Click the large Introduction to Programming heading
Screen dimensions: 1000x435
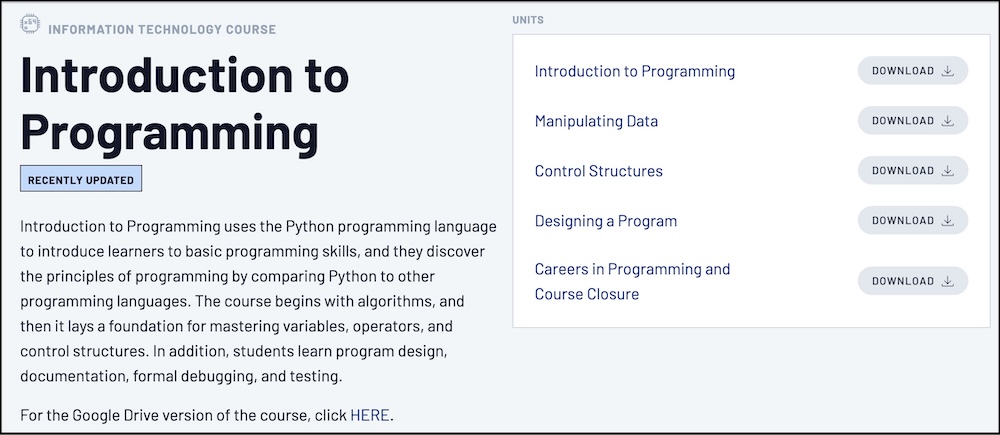pyautogui.click(x=185, y=103)
